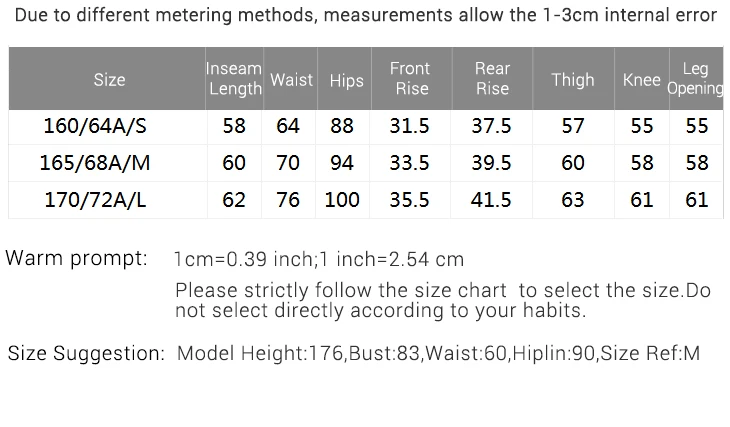Image resolution: width=730 pixels, height=427 pixels.
Task: Select the 165/68A/M size row label
Action: (x=95, y=163)
